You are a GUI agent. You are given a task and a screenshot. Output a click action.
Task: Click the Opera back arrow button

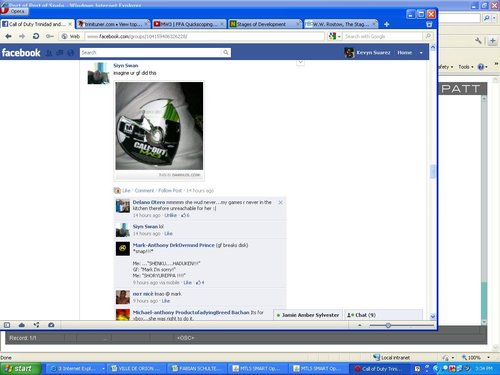8,36
